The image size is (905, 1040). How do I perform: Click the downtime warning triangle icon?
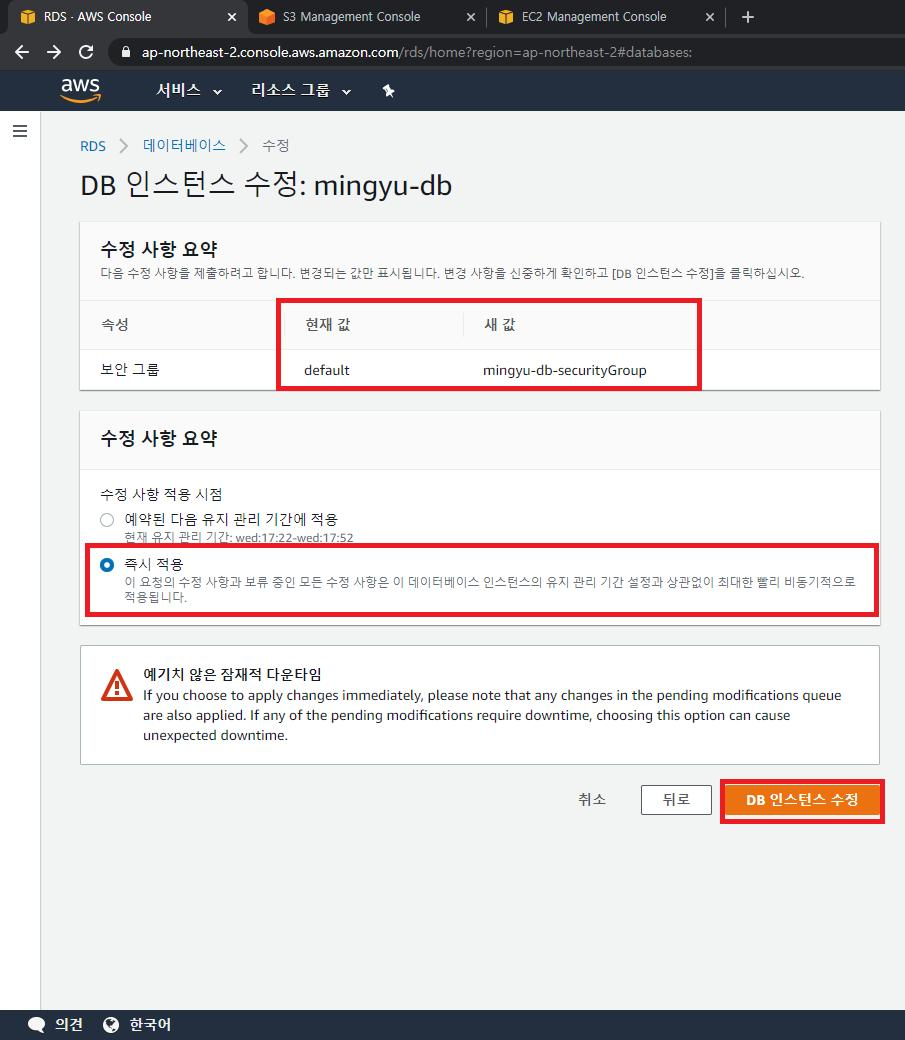117,685
